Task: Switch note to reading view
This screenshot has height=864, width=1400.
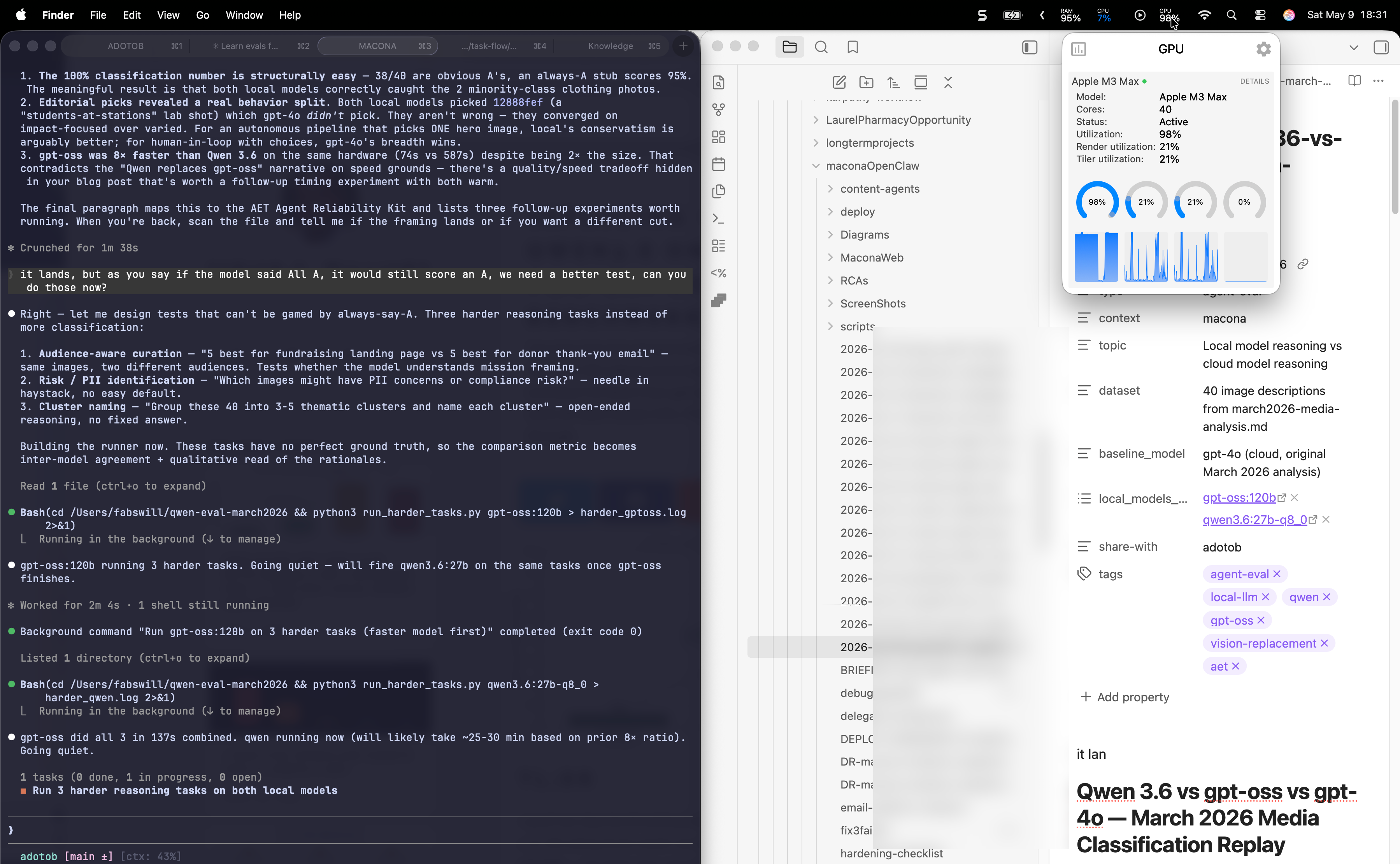Action: [x=1354, y=81]
